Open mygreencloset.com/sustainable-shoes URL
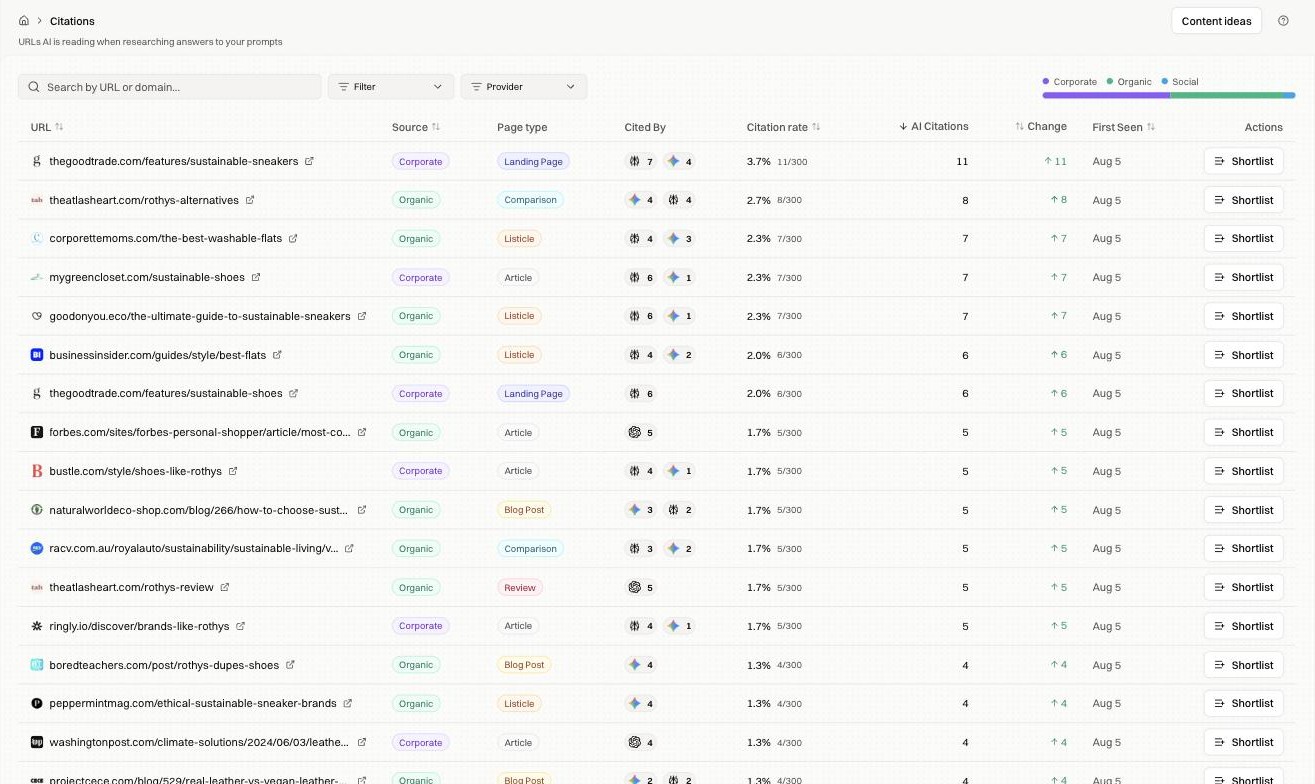This screenshot has height=784, width=1315. point(147,277)
